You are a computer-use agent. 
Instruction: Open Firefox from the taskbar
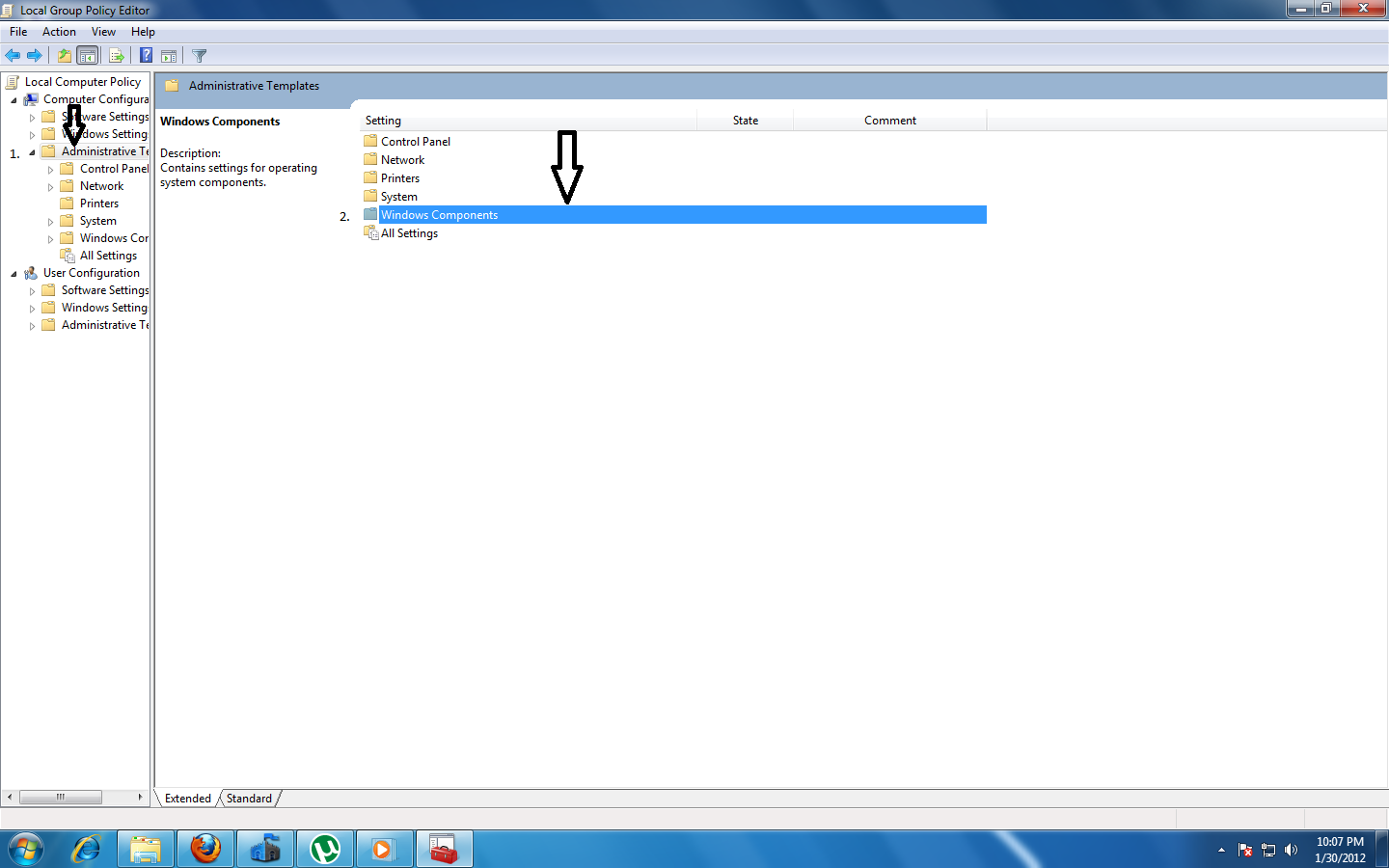coord(205,850)
